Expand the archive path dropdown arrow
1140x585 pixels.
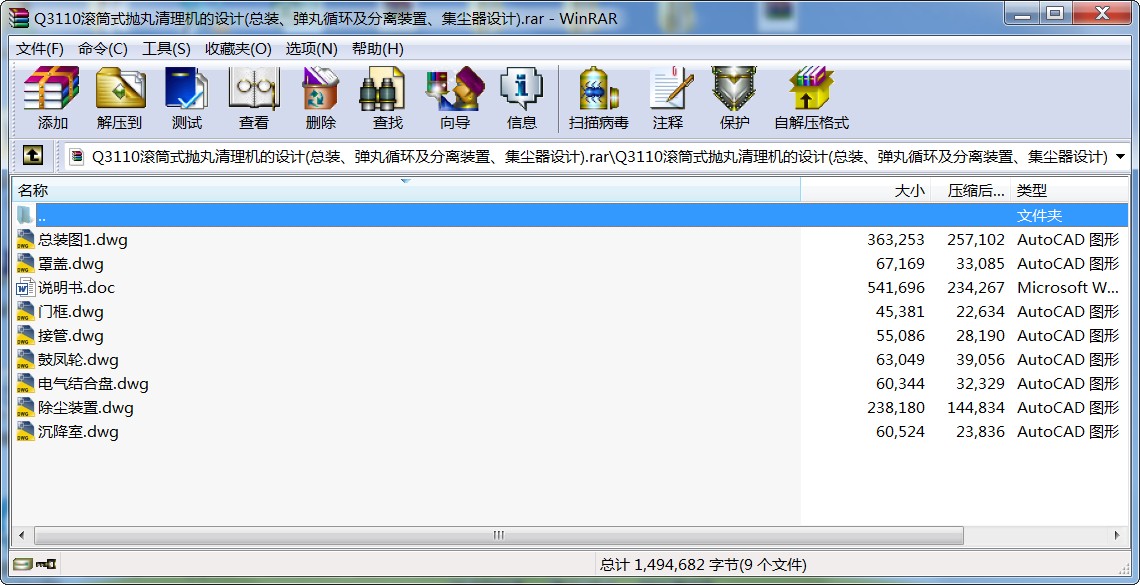[1120, 157]
